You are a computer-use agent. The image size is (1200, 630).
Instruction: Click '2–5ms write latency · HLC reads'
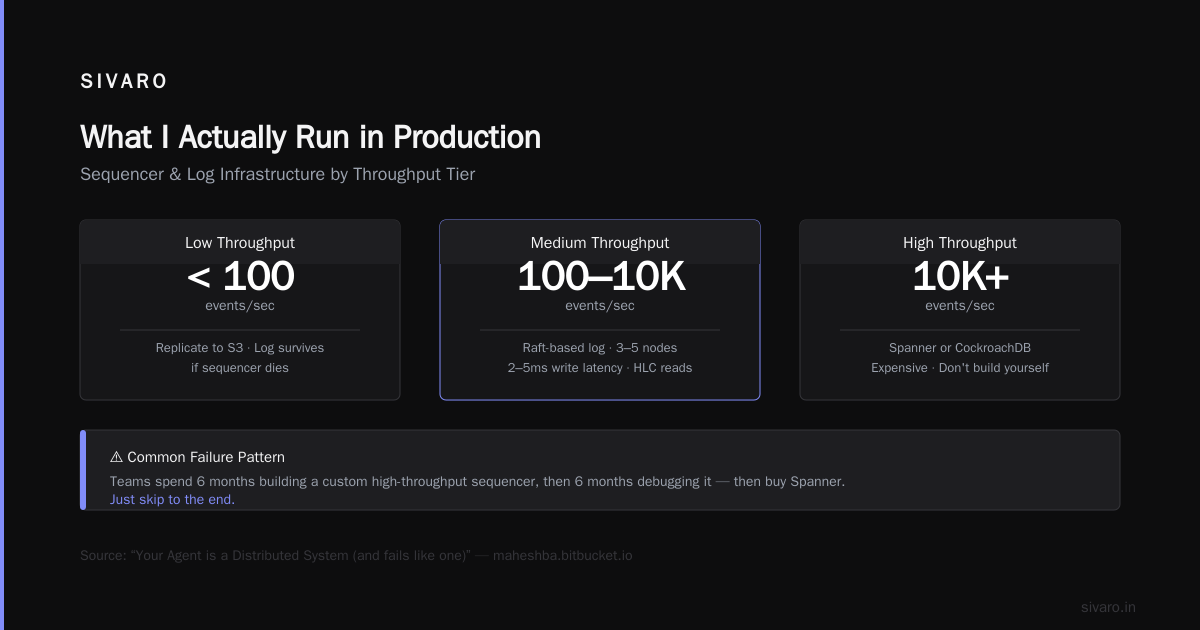tap(600, 368)
